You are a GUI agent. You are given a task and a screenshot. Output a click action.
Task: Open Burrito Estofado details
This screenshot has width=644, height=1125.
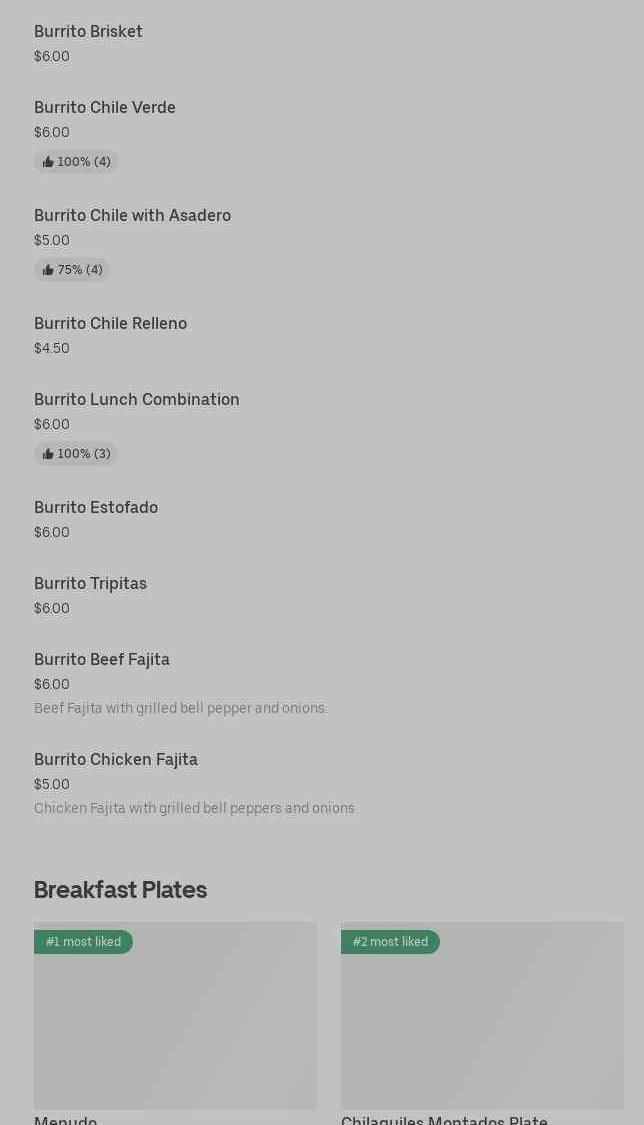96,508
